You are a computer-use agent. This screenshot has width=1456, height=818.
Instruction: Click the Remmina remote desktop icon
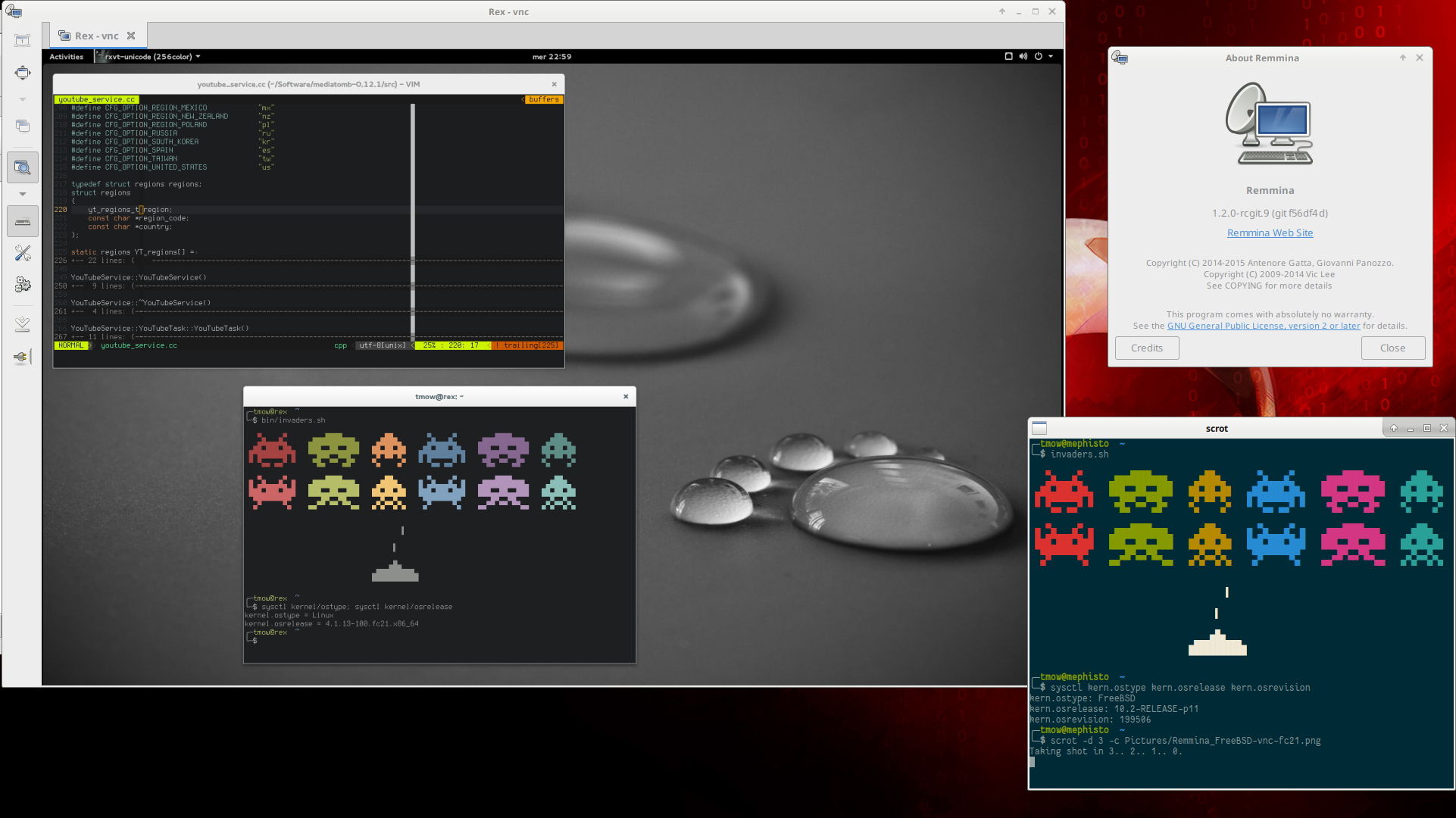(x=14, y=11)
